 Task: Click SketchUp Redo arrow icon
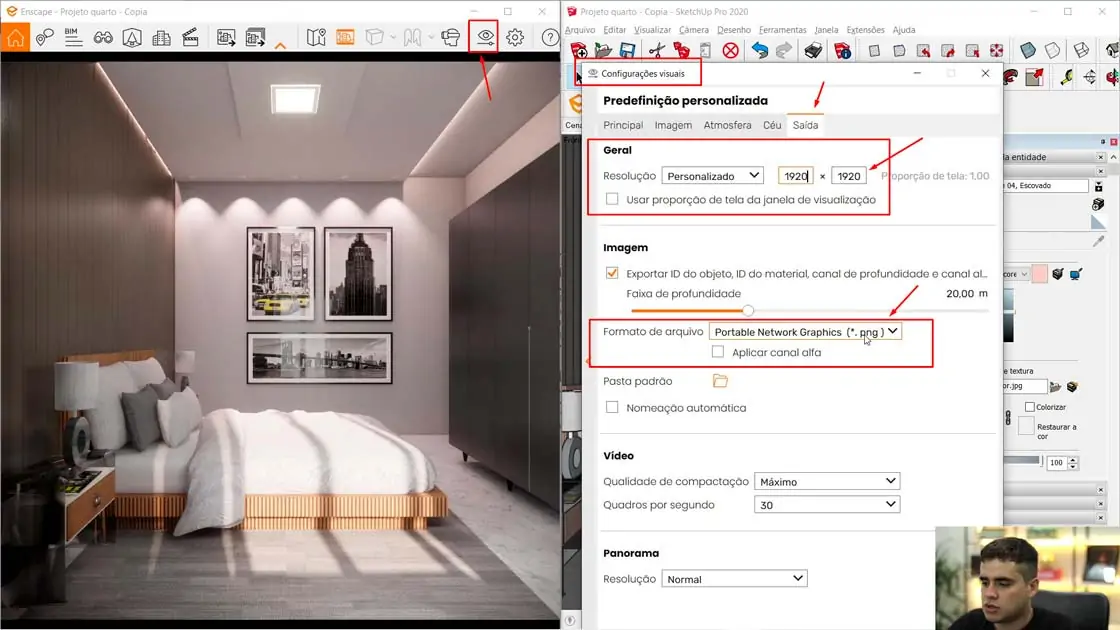[784, 50]
